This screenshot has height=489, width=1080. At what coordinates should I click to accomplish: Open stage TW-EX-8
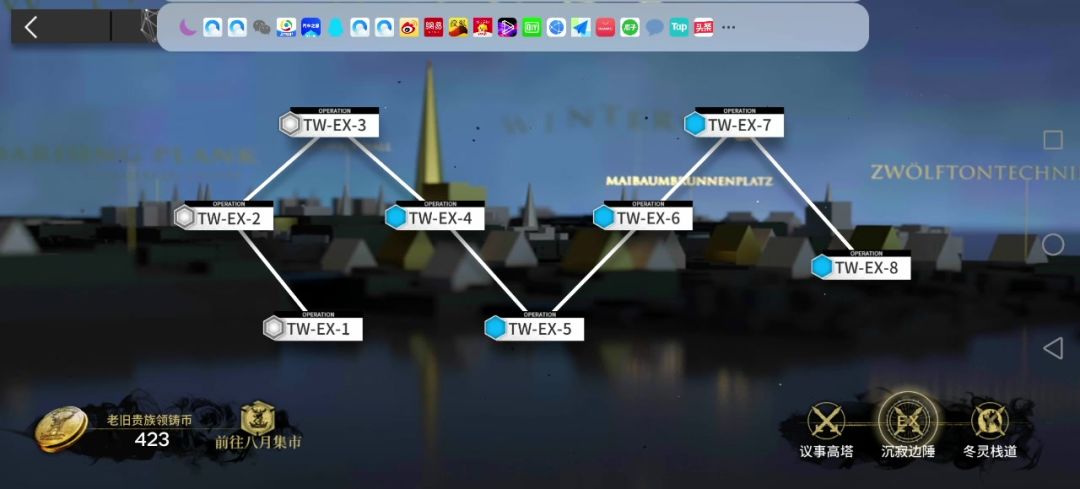tap(861, 265)
